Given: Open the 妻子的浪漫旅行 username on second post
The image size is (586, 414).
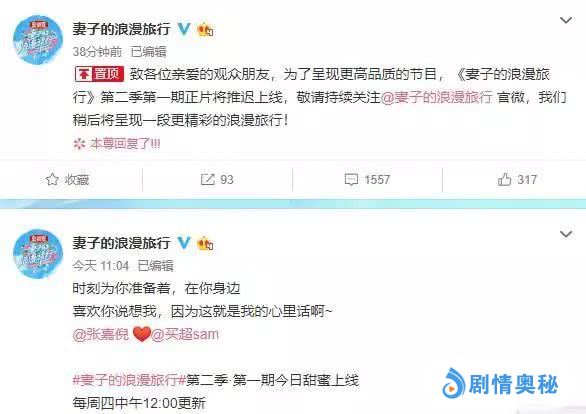Looking at the screenshot, I should (121, 243).
